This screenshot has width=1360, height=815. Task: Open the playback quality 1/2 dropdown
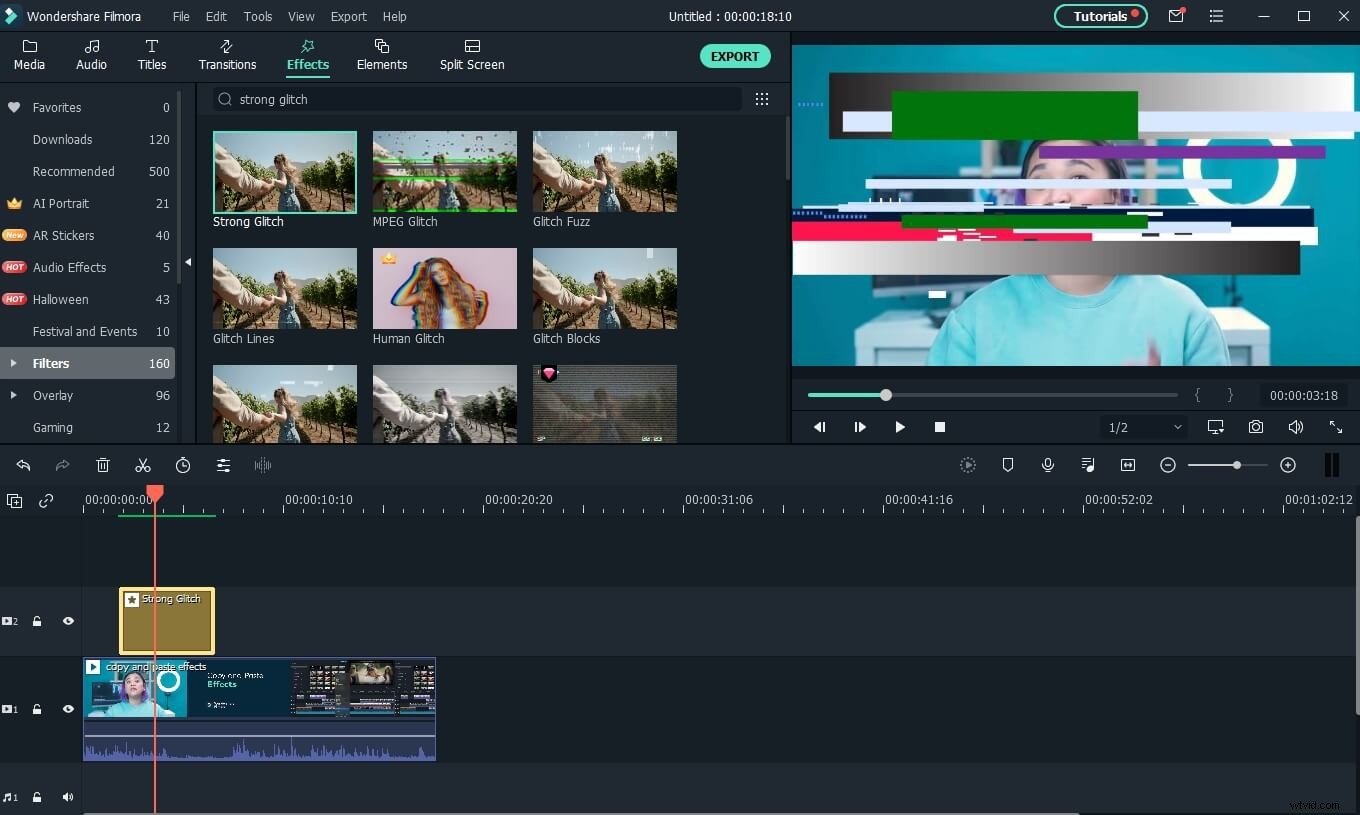(1143, 427)
